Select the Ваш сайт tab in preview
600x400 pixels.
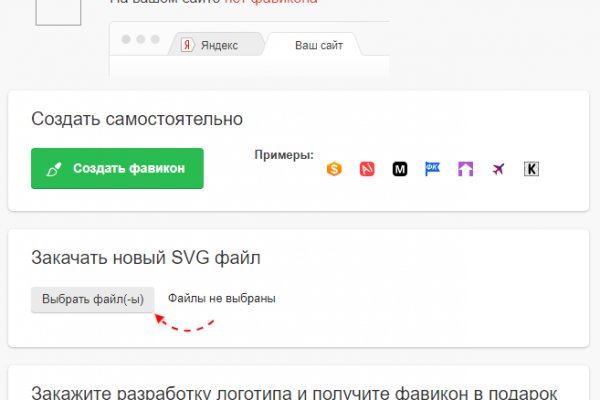(318, 46)
